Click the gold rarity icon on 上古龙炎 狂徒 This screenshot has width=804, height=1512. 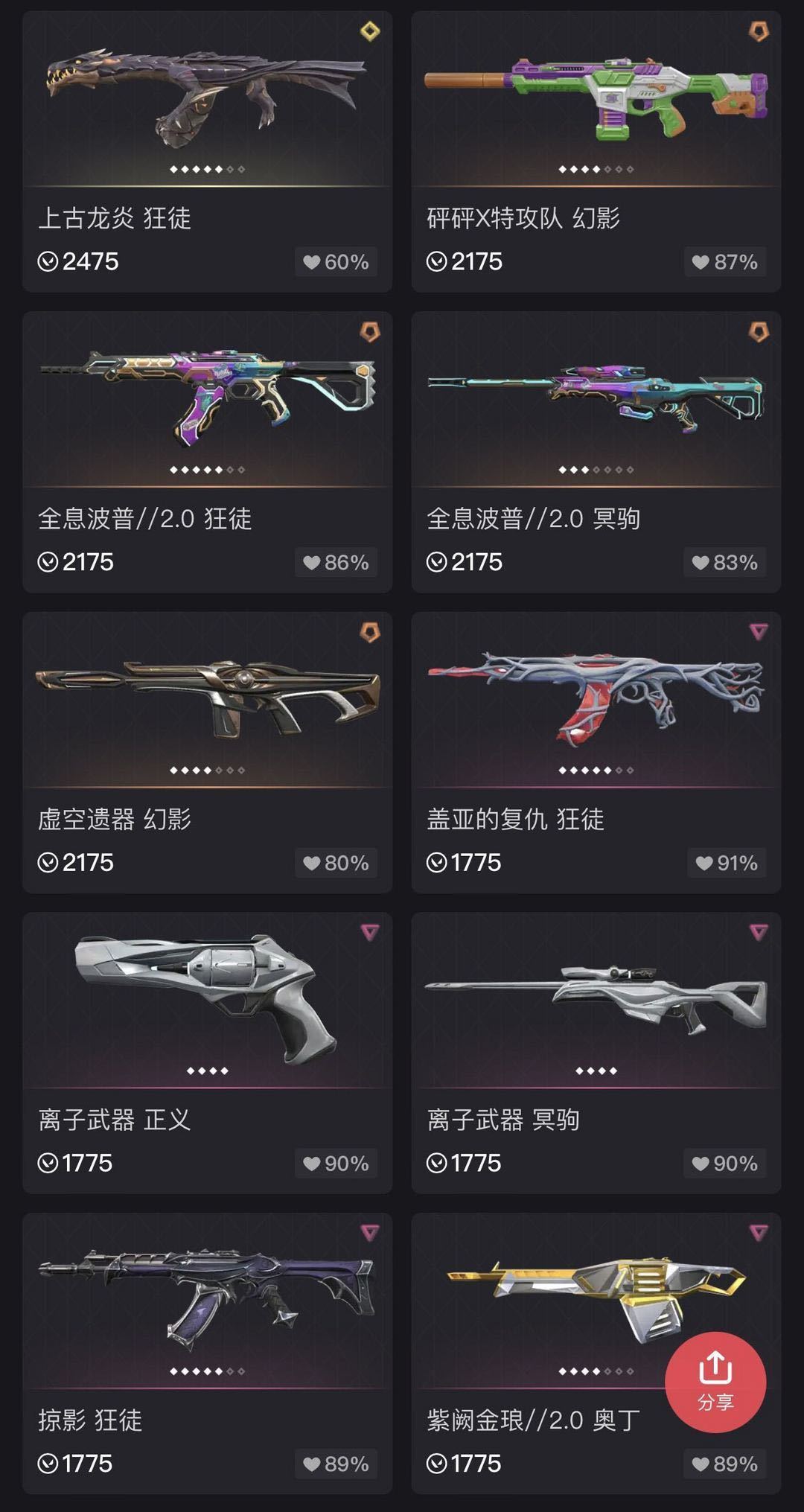[370, 31]
